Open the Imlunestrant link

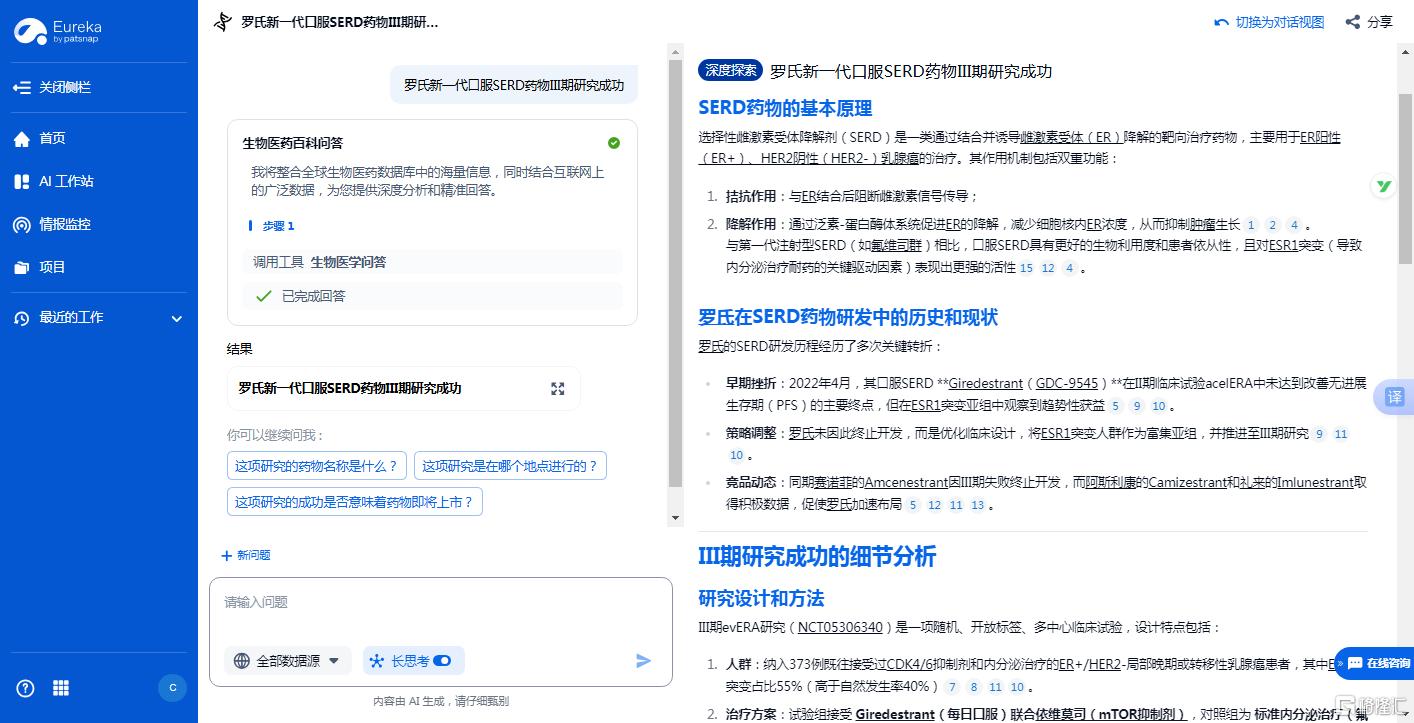click(1315, 482)
